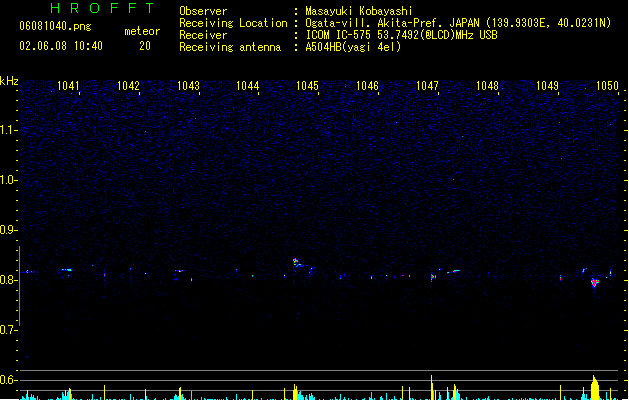Click the 1.0 frequency axis label
The image size is (629, 400).
[7, 180]
